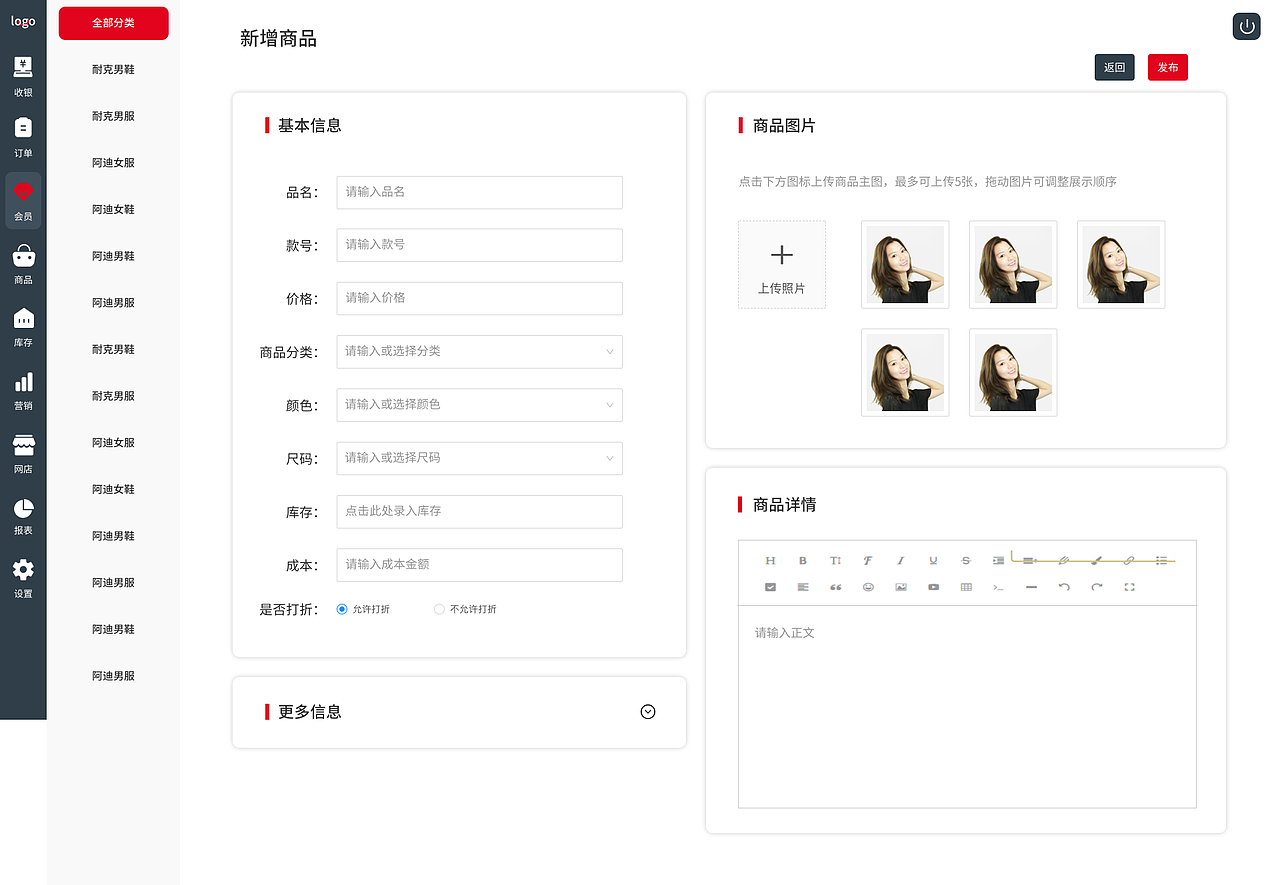
Task: Select the 允许打折 radio option
Action: 341,608
